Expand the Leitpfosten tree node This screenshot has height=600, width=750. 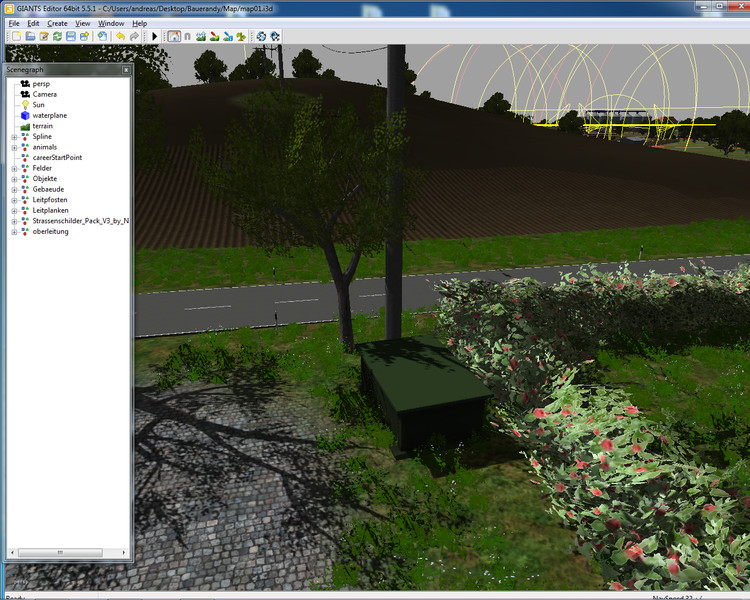[x=14, y=200]
